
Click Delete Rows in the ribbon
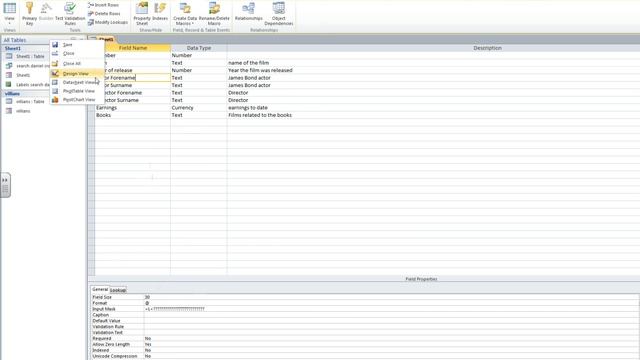[x=104, y=13]
